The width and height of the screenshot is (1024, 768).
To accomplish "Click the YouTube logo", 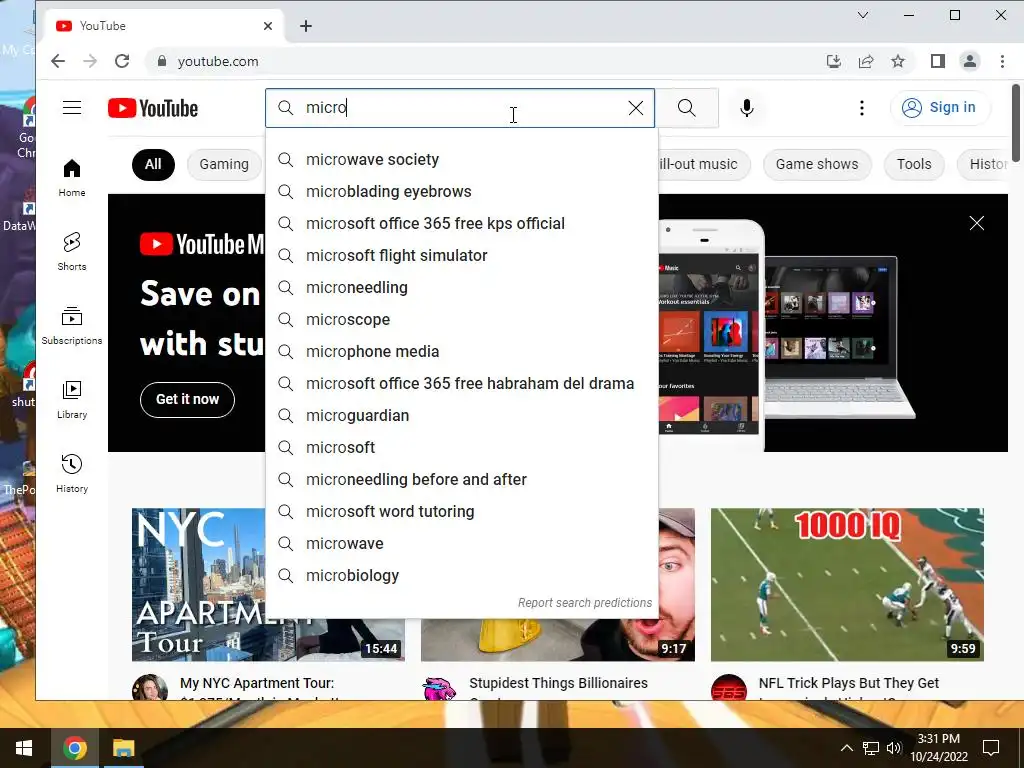I will point(153,108).
